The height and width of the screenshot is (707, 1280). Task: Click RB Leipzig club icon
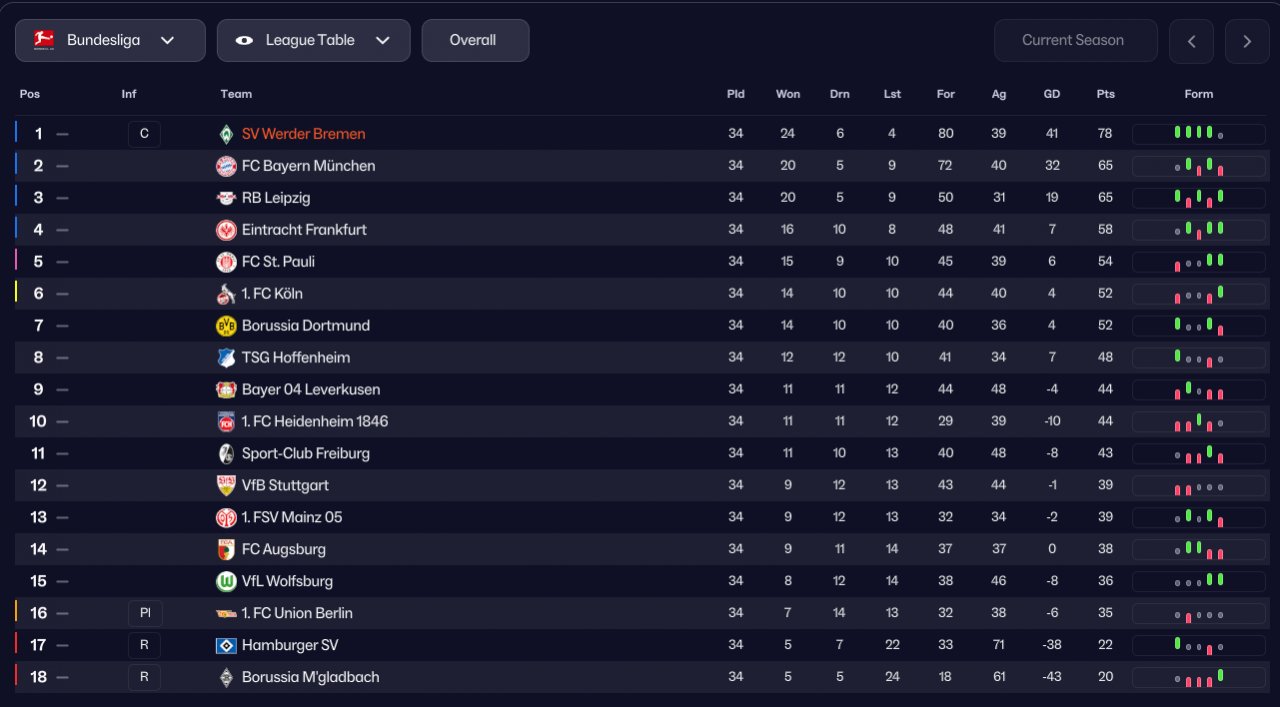click(x=226, y=198)
